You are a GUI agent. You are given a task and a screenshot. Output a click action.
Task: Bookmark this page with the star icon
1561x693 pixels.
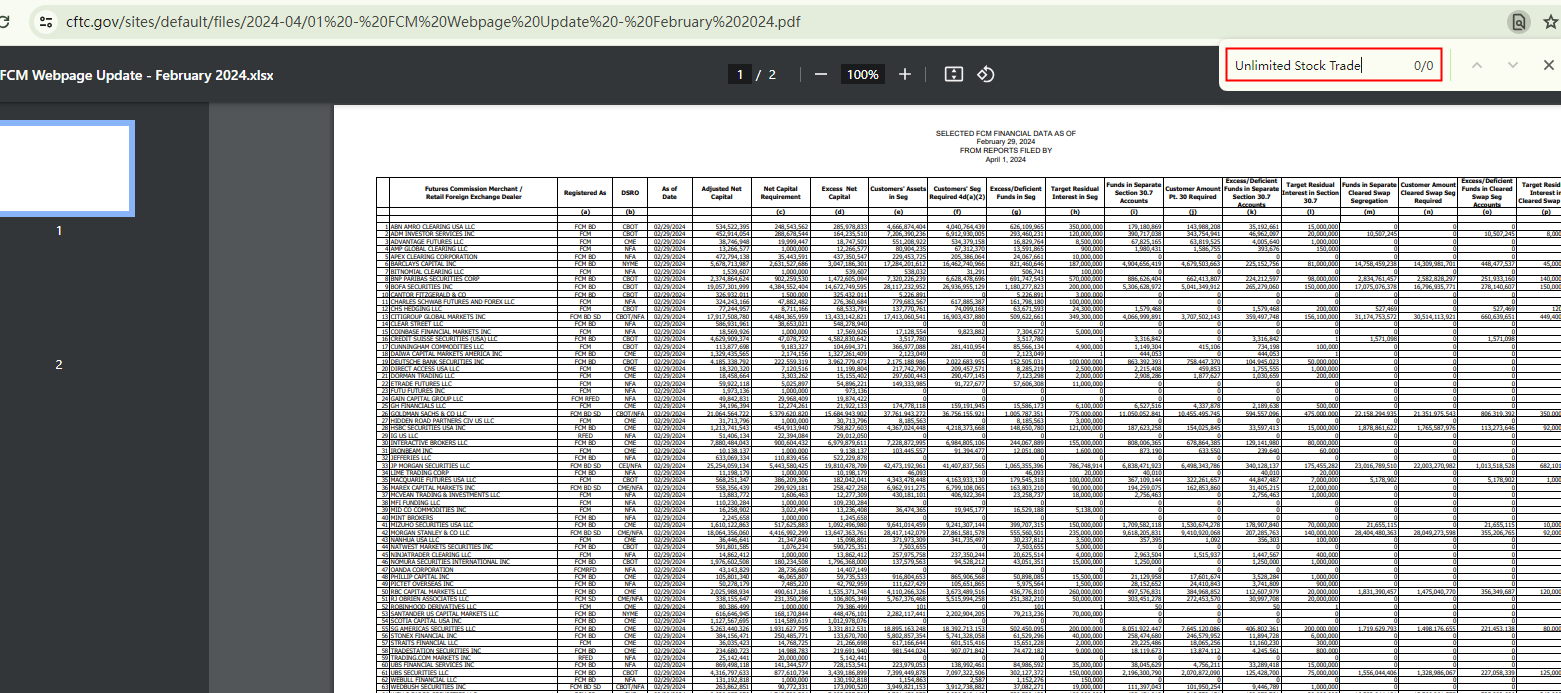coord(1550,21)
